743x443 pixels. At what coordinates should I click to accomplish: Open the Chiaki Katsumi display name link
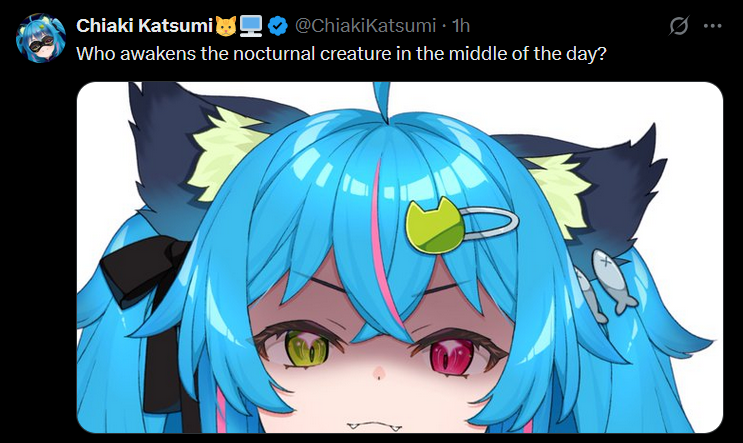(144, 26)
